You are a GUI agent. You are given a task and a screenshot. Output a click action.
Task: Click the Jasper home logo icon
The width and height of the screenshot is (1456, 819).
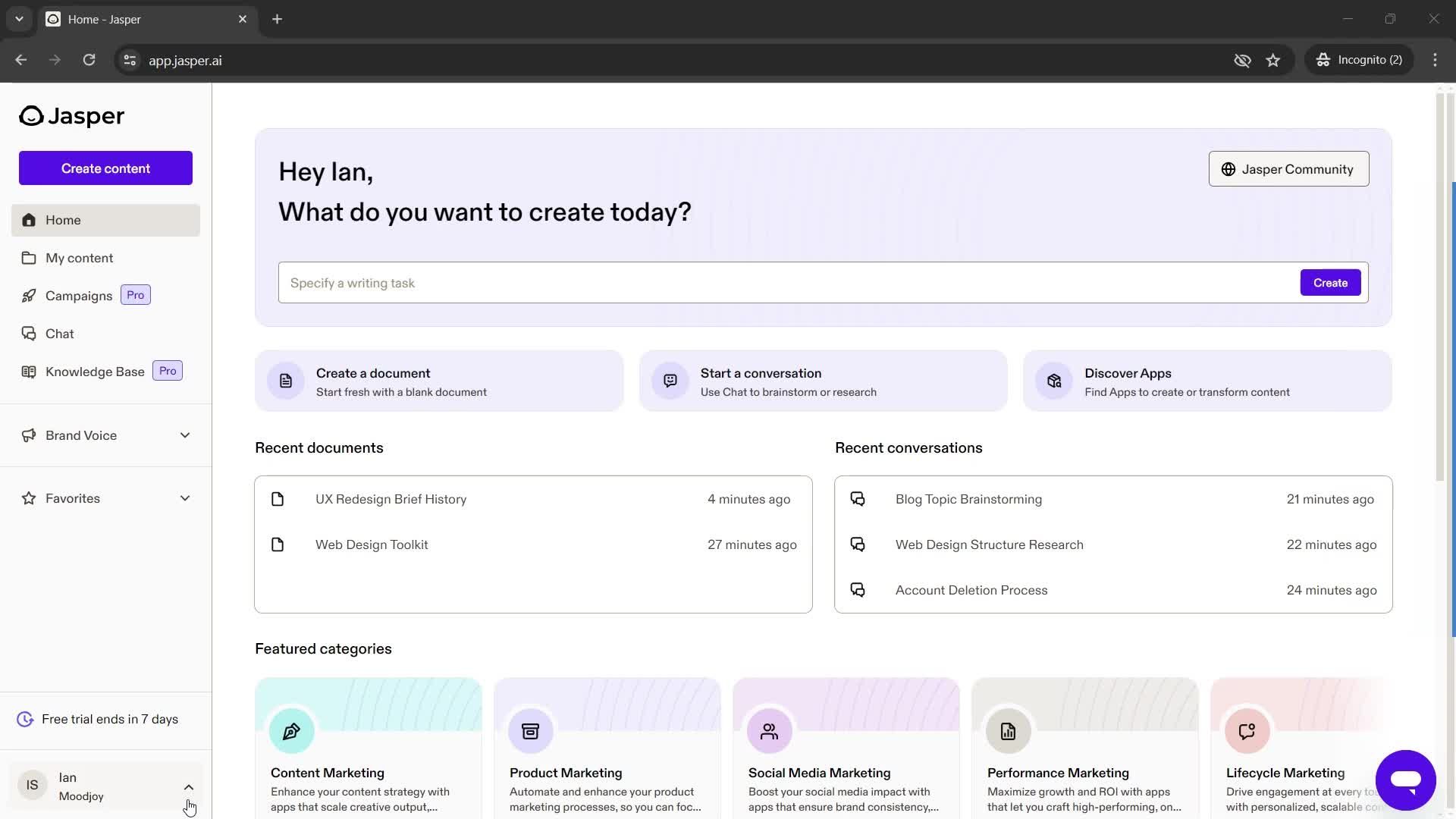(x=30, y=115)
